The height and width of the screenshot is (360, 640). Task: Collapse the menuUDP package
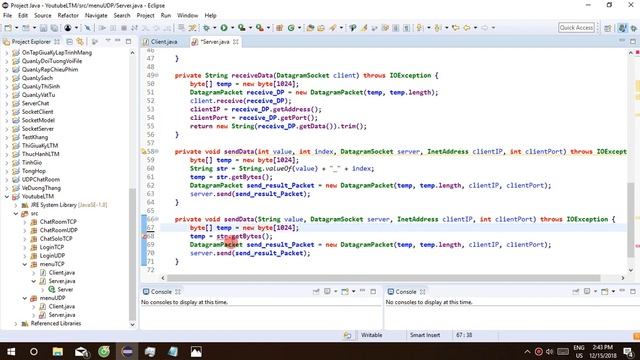click(24, 298)
